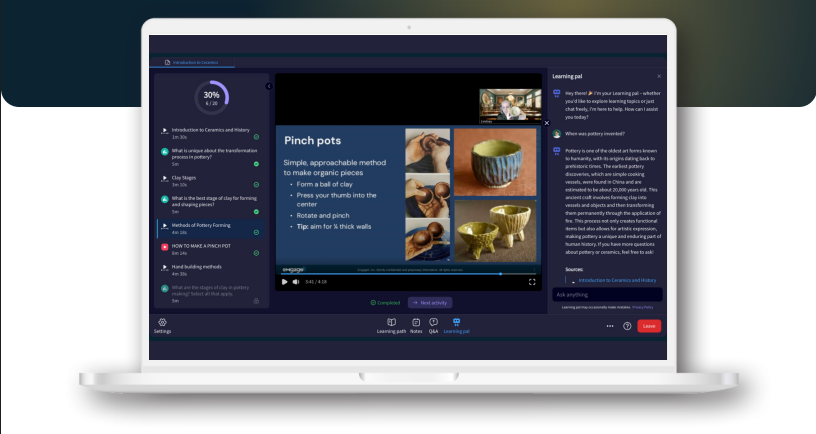816x434 pixels.
Task: Play the video
Action: 284,282
